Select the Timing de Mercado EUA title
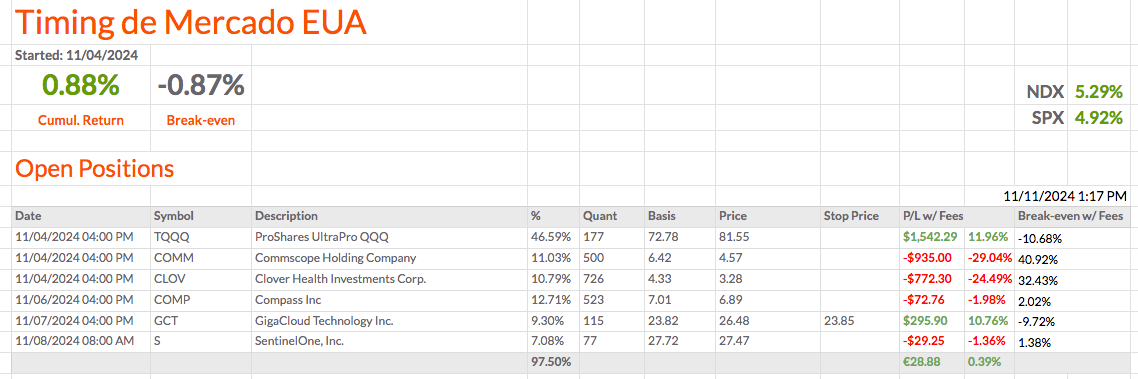This screenshot has width=1138, height=379. click(x=191, y=23)
